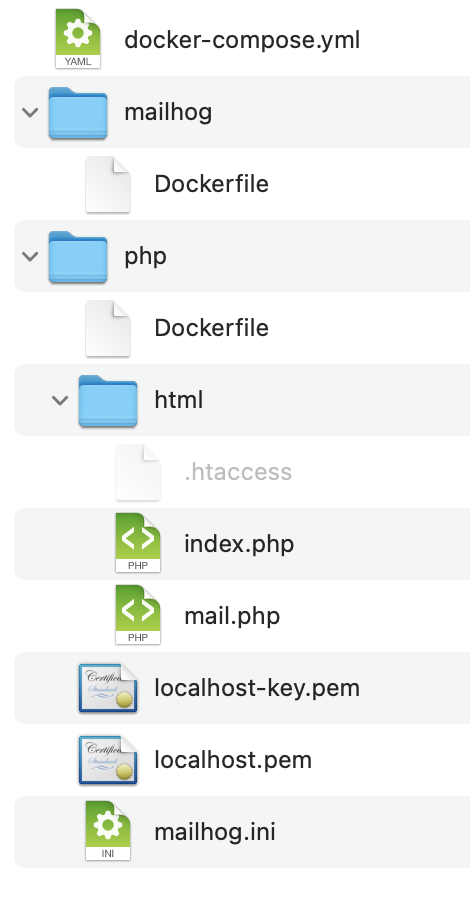
Task: Select the localhost-key.pem certificate icon
Action: 108,688
